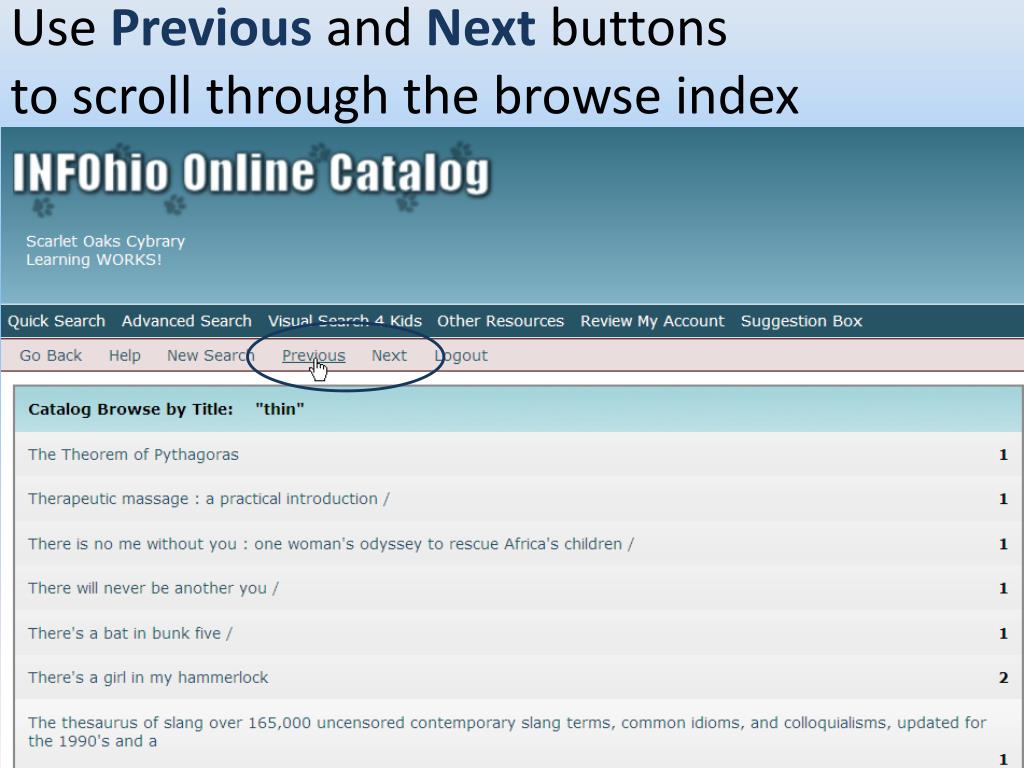Screen dimensions: 1024x768
Task: Open the Suggestion Box
Action: (801, 321)
